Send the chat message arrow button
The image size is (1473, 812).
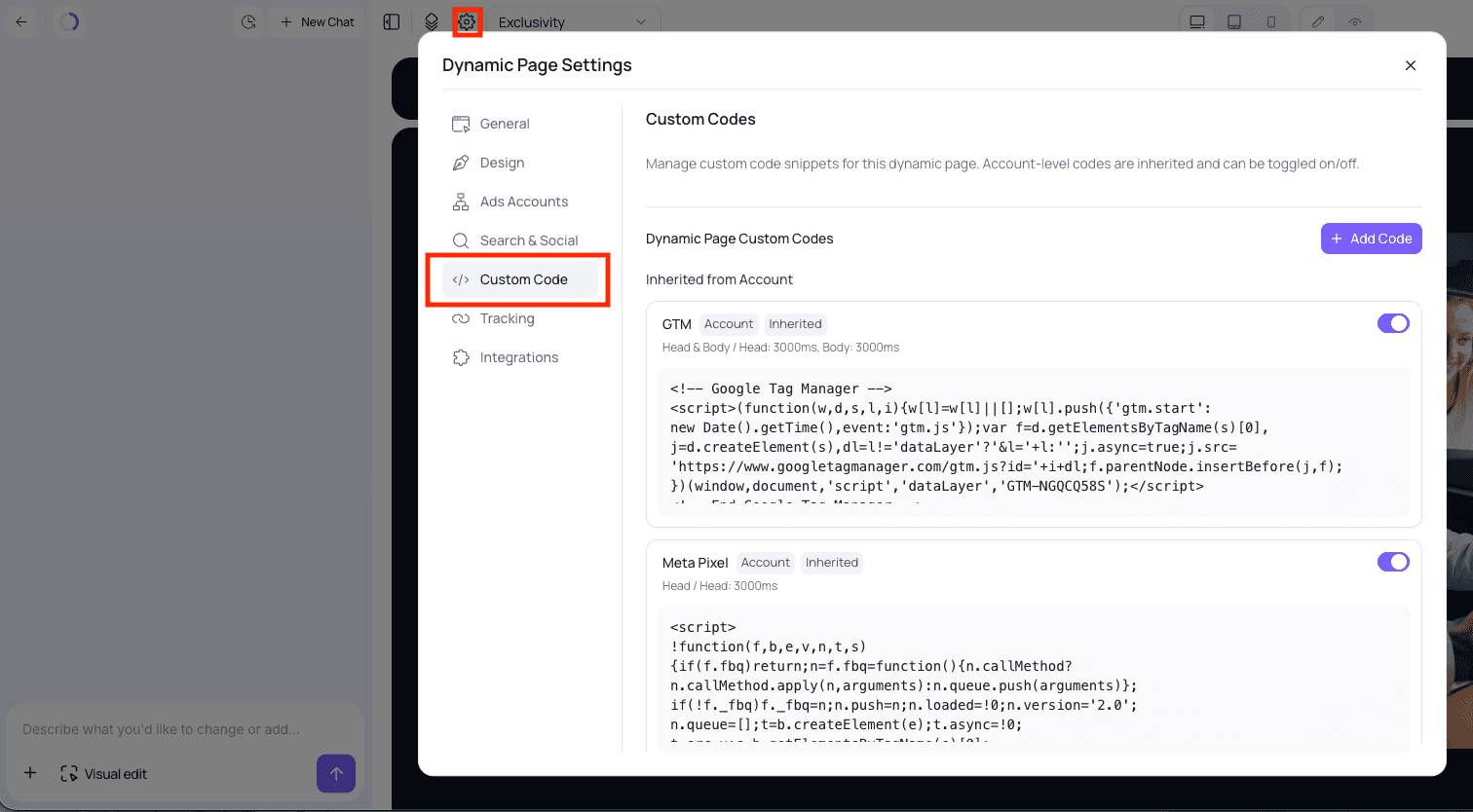336,774
